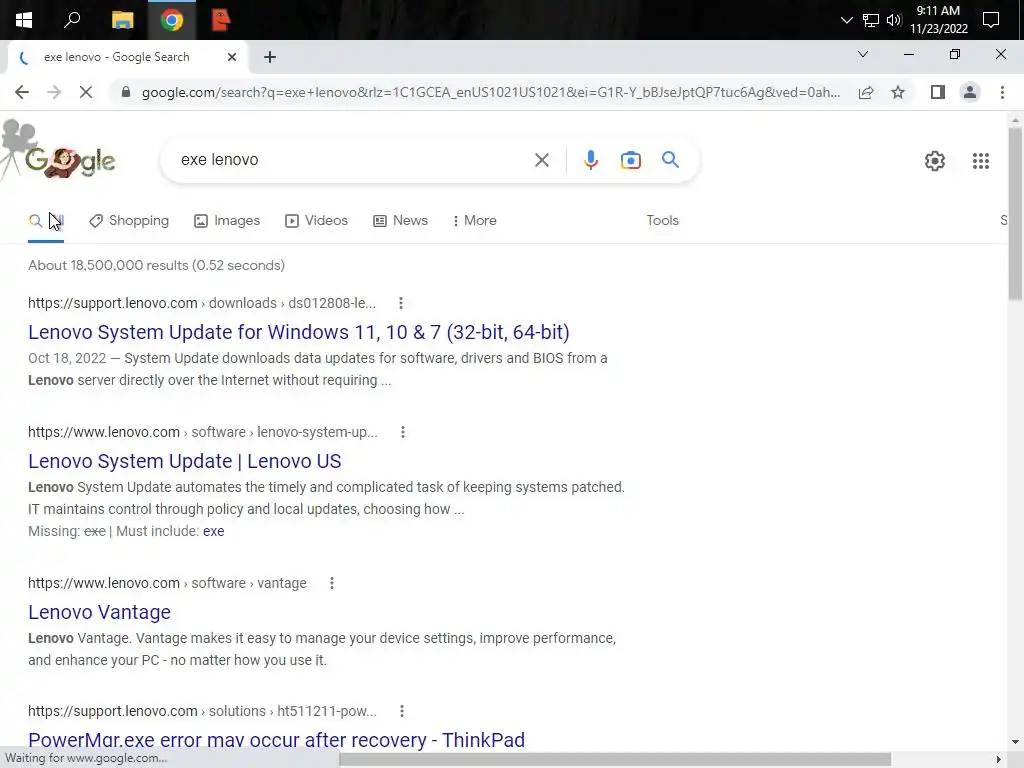Open network status in the system tray
1024x768 pixels.
871,20
